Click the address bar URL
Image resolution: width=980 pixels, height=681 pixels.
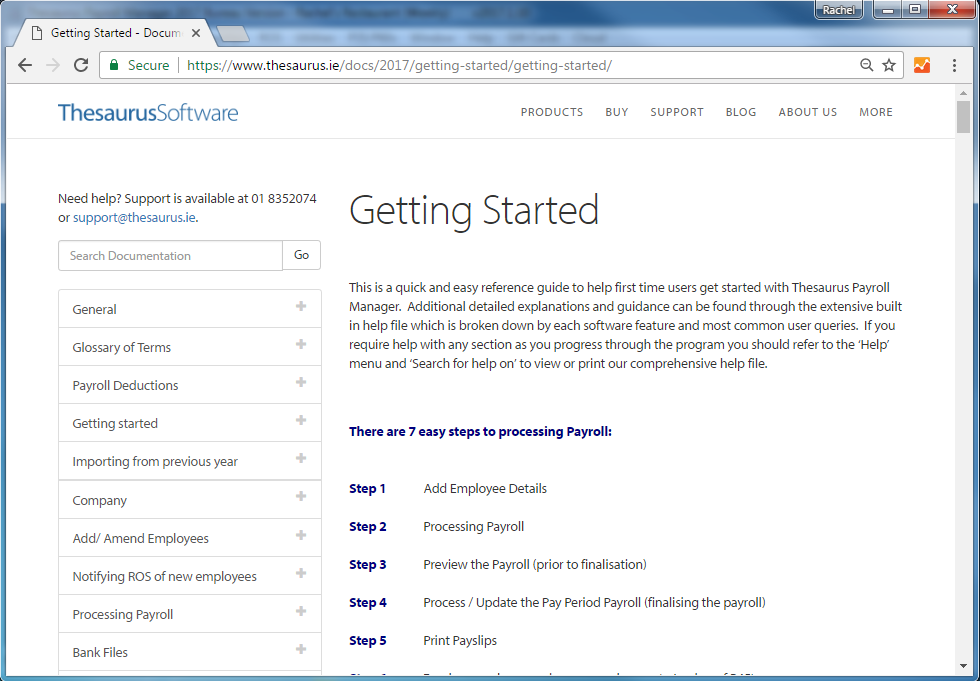399,65
